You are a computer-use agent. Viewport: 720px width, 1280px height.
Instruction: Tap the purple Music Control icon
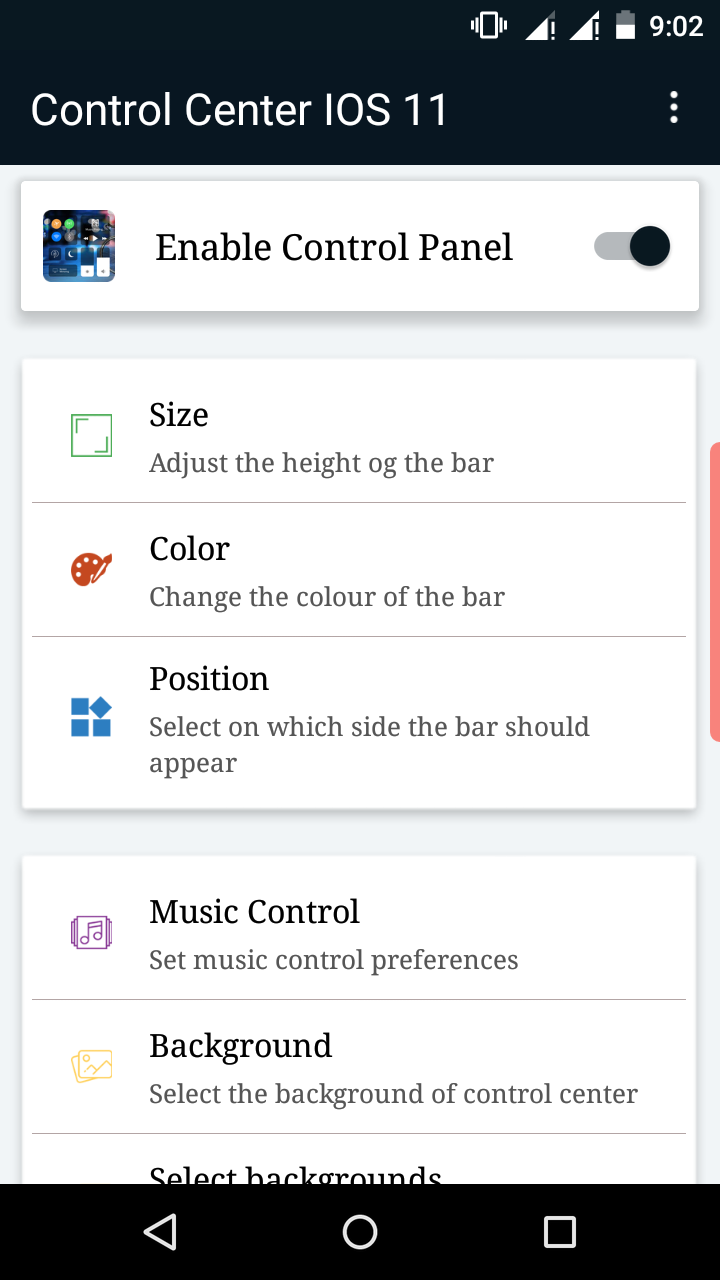point(91,933)
